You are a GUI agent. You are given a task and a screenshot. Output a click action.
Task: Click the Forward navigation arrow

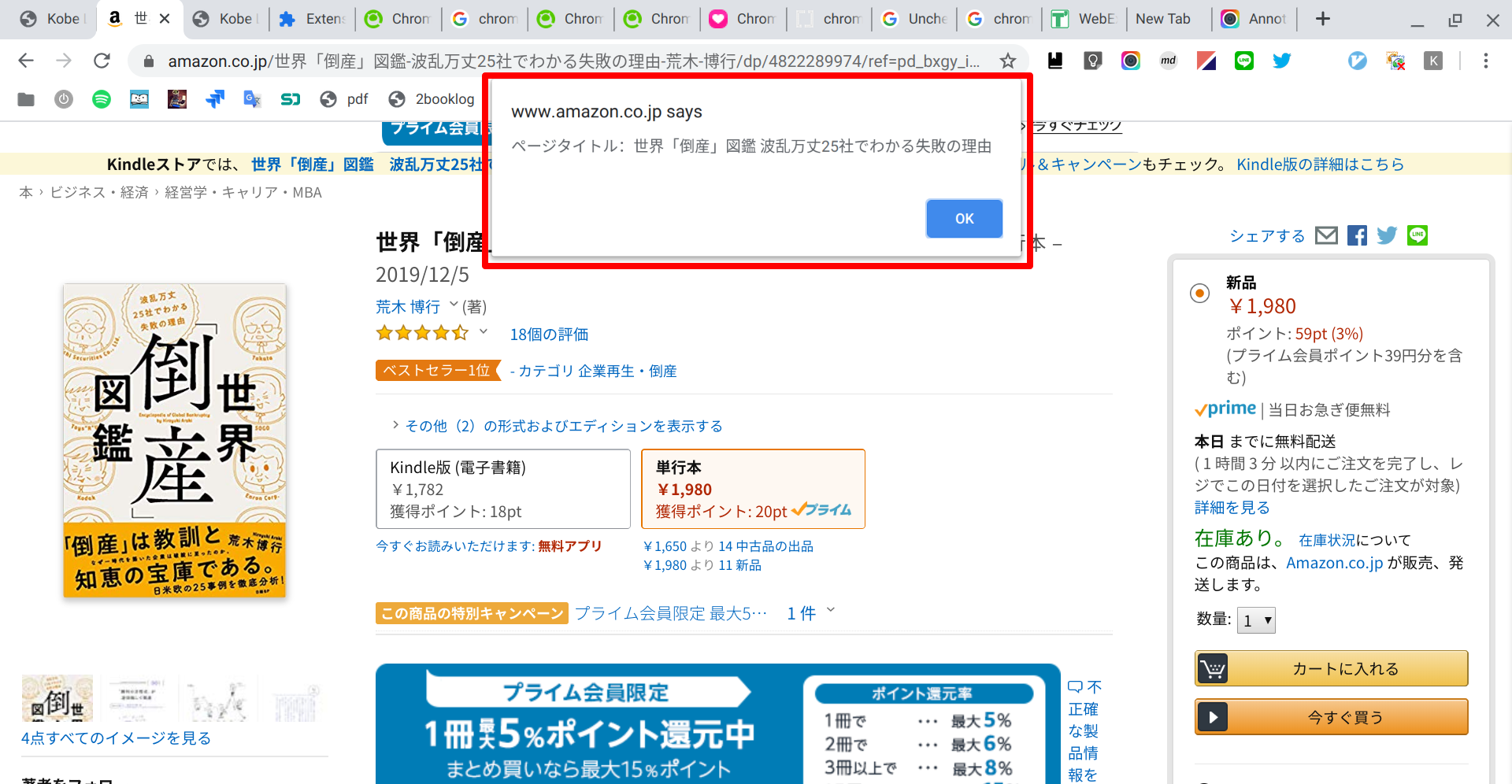coord(64,61)
